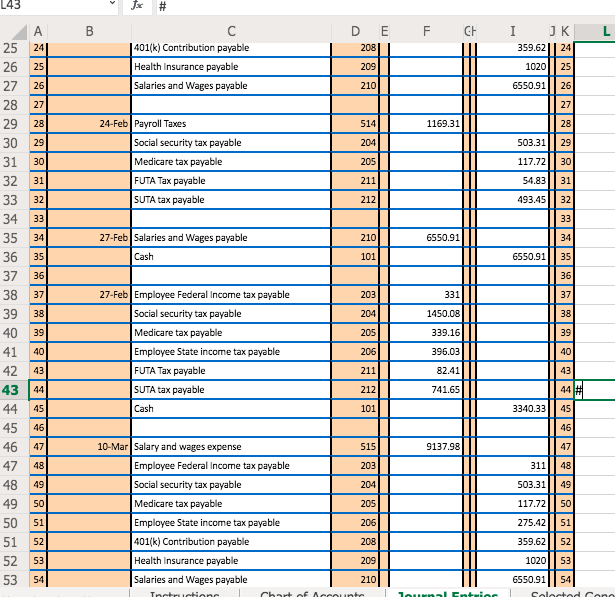Click the 275.42 credit cell
615x597 pixels.
coord(512,523)
